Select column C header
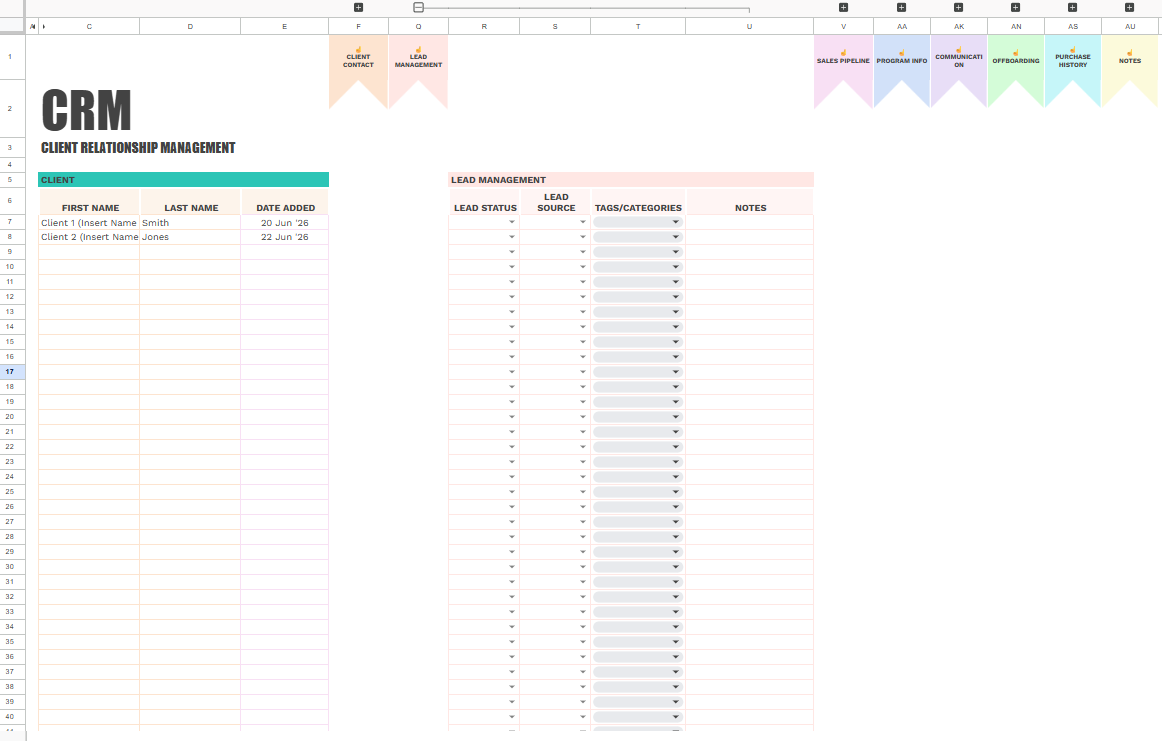The image size is (1162, 741). [89, 27]
